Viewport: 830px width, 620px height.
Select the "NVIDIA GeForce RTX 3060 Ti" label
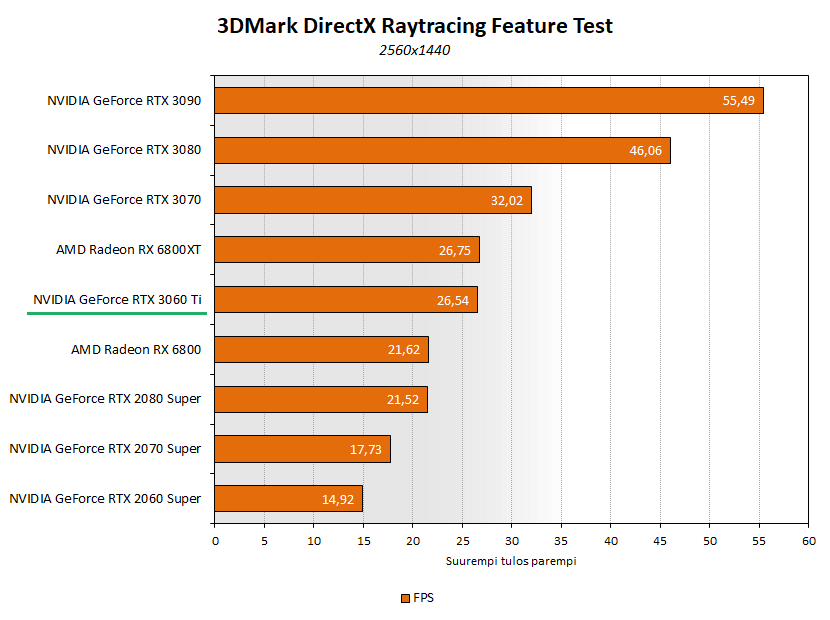[x=118, y=300]
